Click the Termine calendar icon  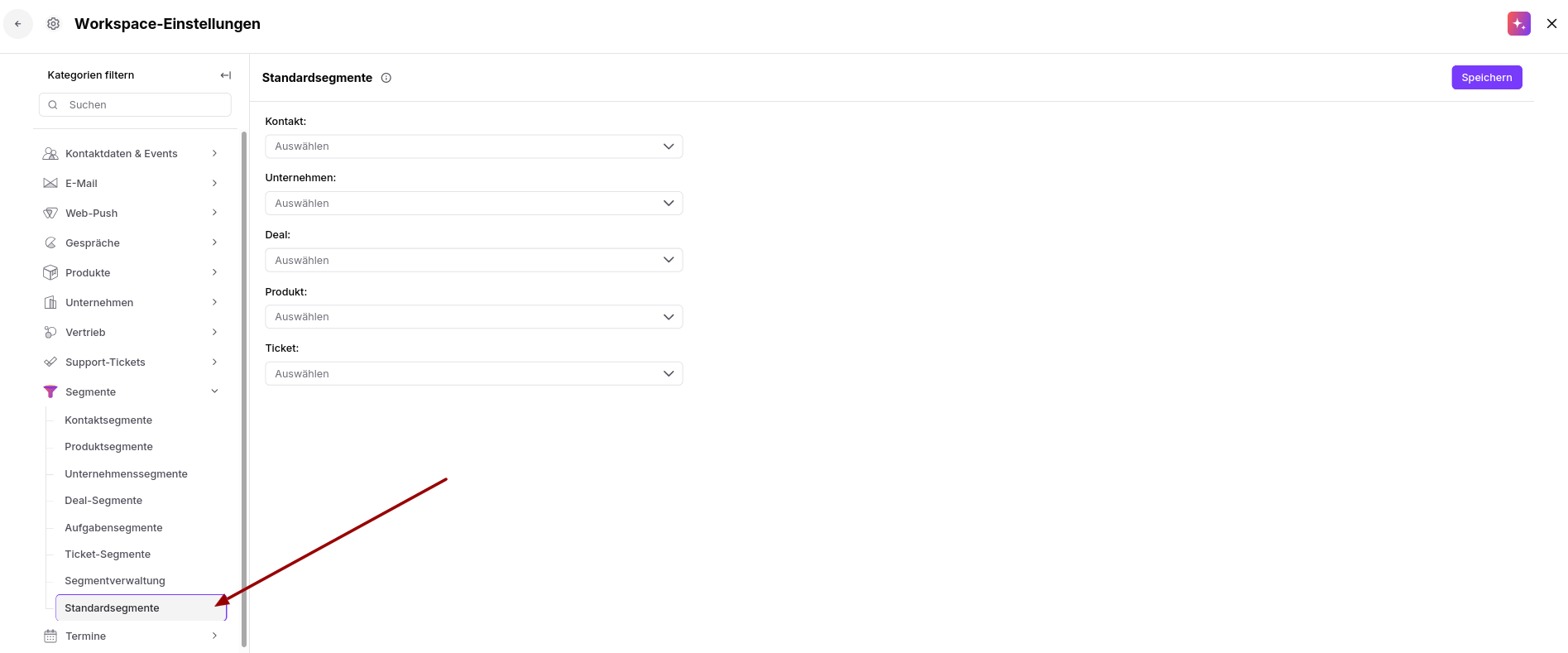click(50, 636)
